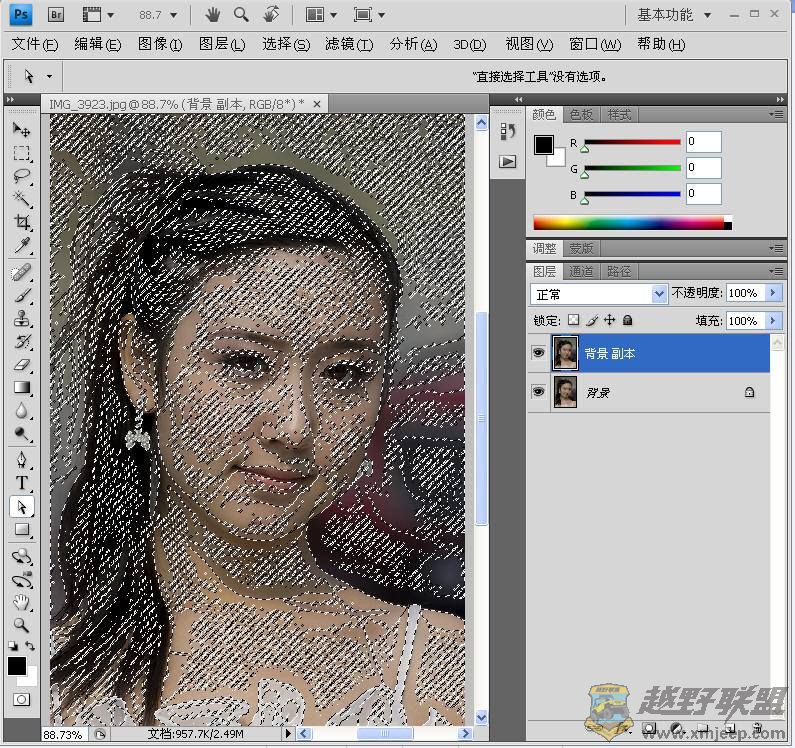The height and width of the screenshot is (748, 795).
Task: Open the 滤镜 menu
Action: tap(348, 44)
